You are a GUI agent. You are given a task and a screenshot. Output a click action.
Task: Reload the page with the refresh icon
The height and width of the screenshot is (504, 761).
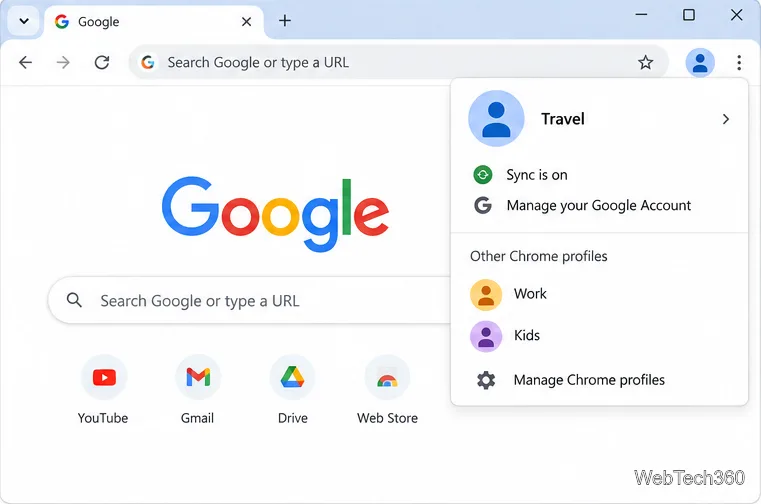tap(102, 62)
